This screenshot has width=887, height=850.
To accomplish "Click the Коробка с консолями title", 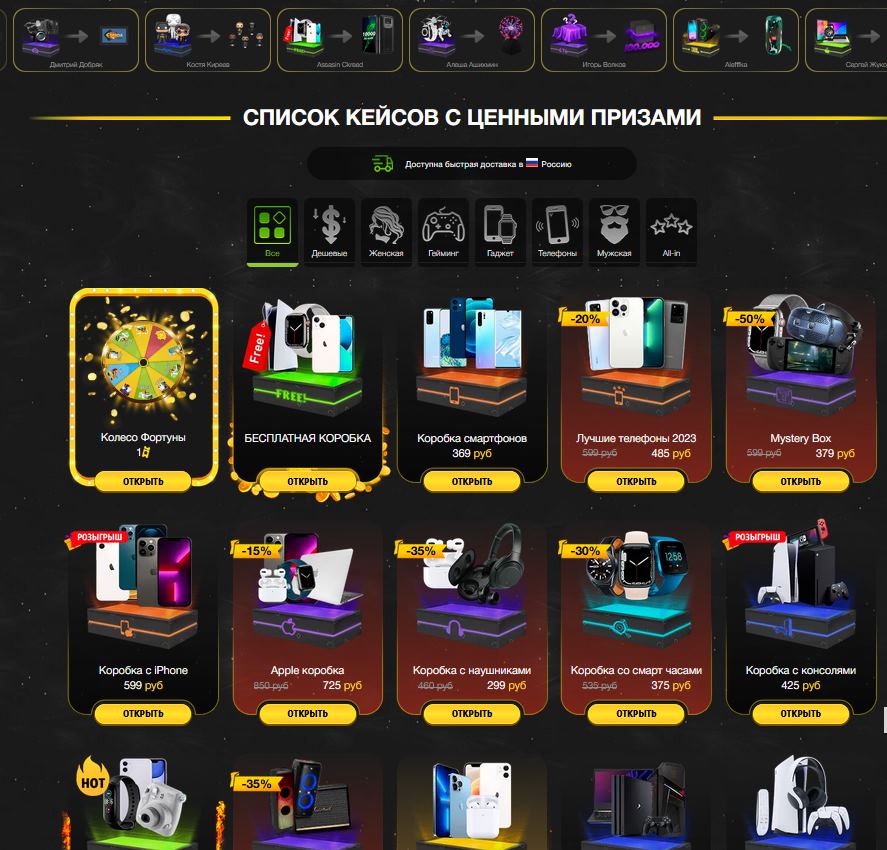I will [800, 670].
